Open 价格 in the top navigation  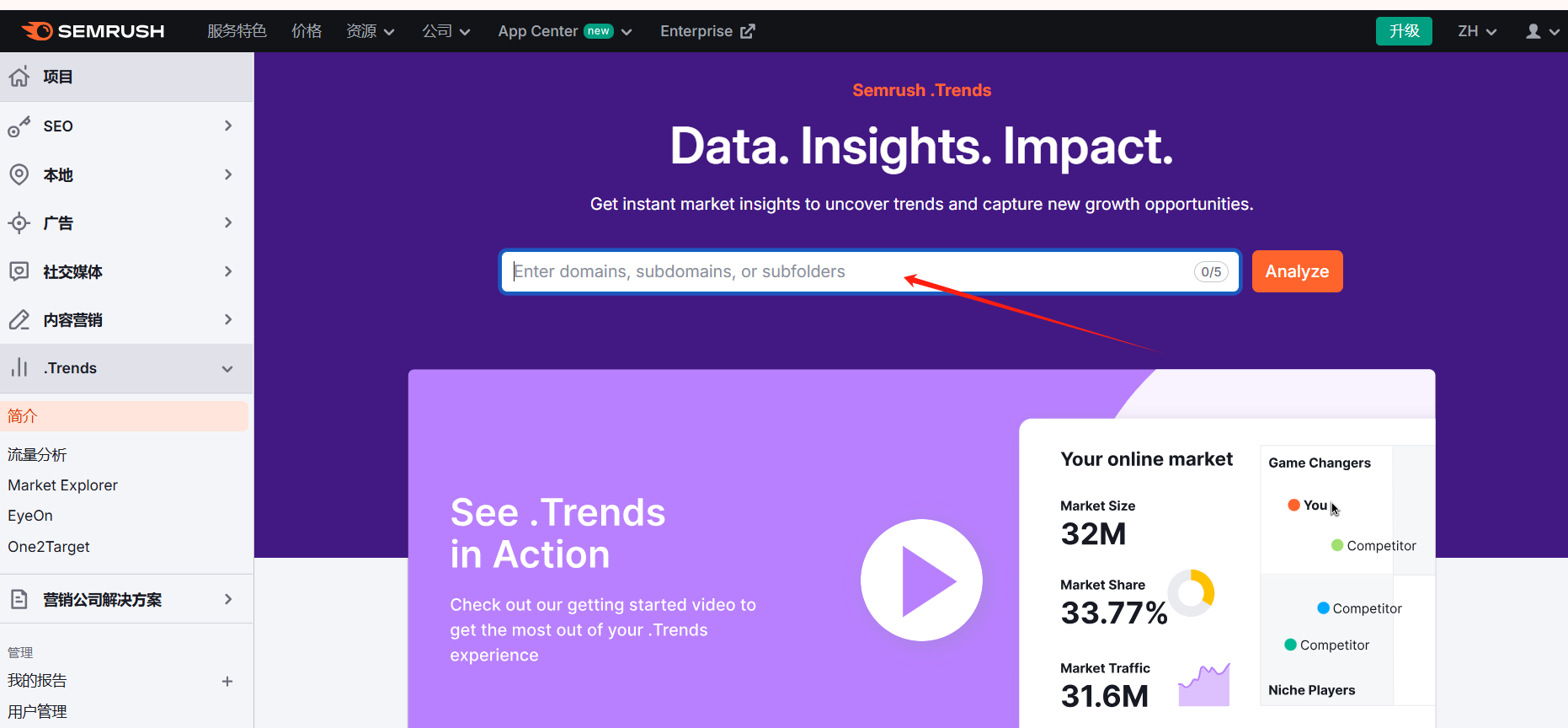coord(307,31)
